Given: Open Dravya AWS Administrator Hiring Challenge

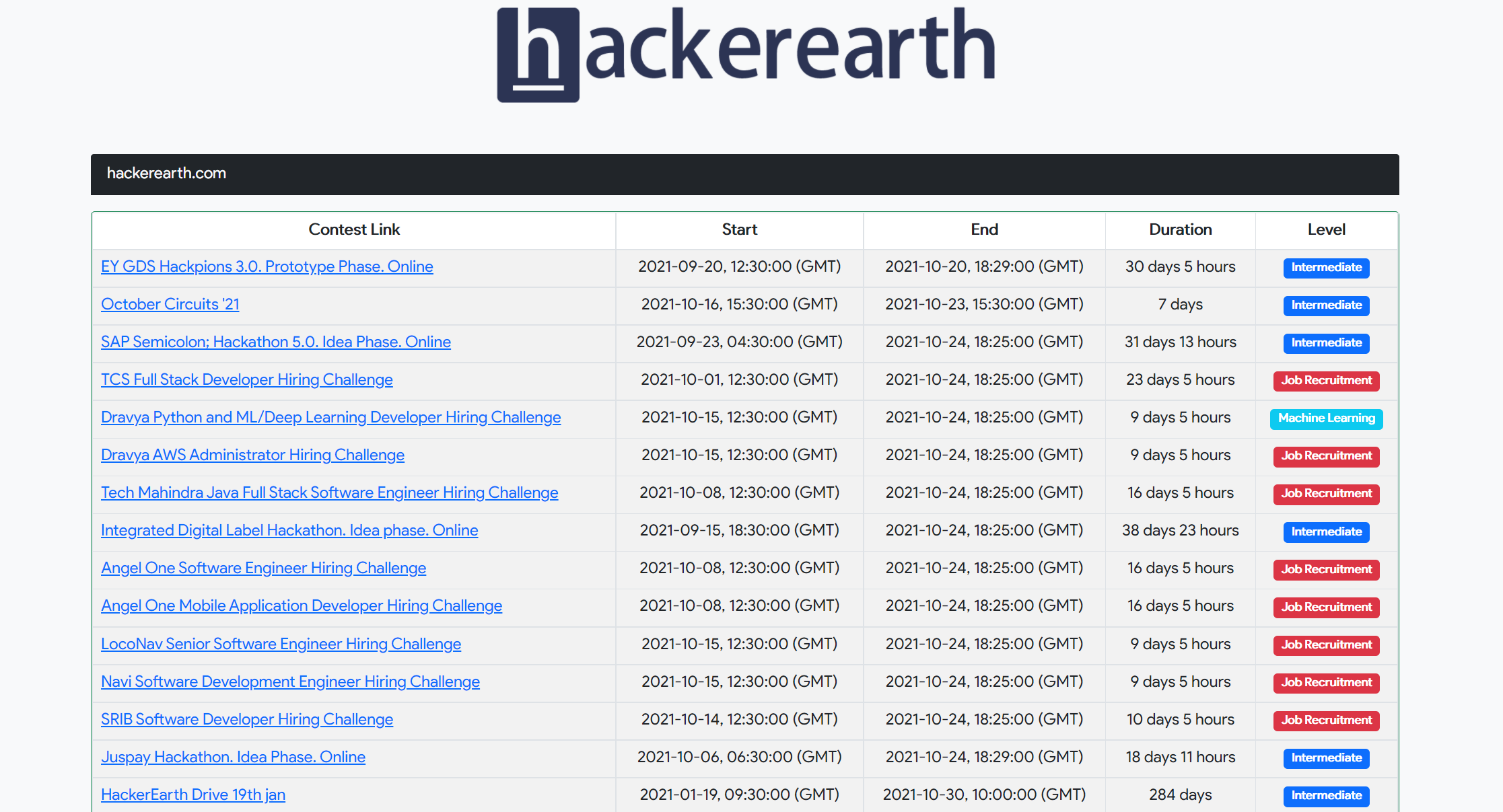Looking at the screenshot, I should [252, 455].
